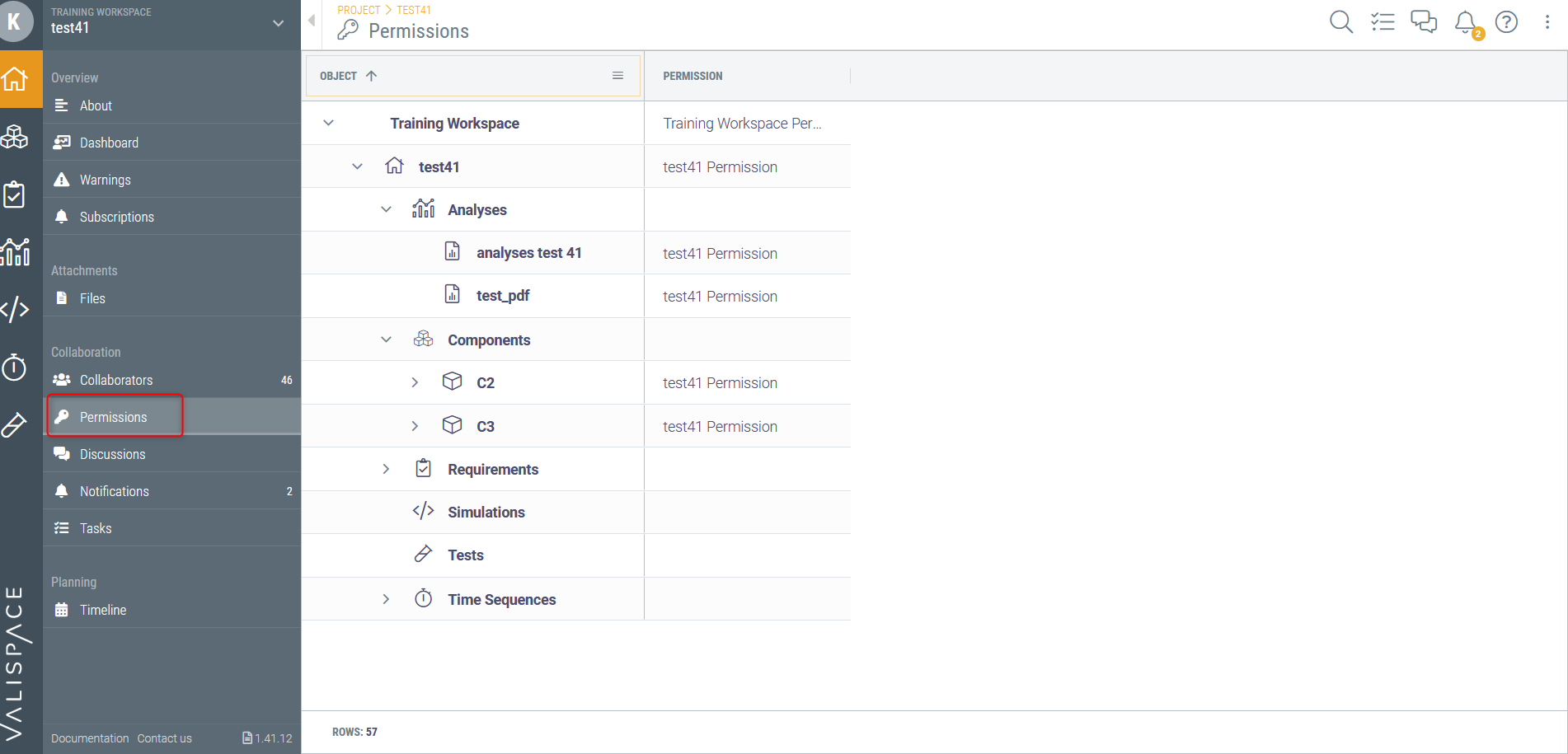Expand the C2 component row
1568x754 pixels.
pyautogui.click(x=415, y=382)
